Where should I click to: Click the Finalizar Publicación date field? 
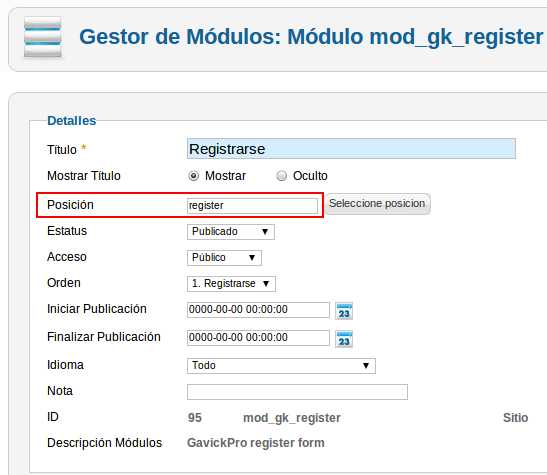tap(258, 338)
